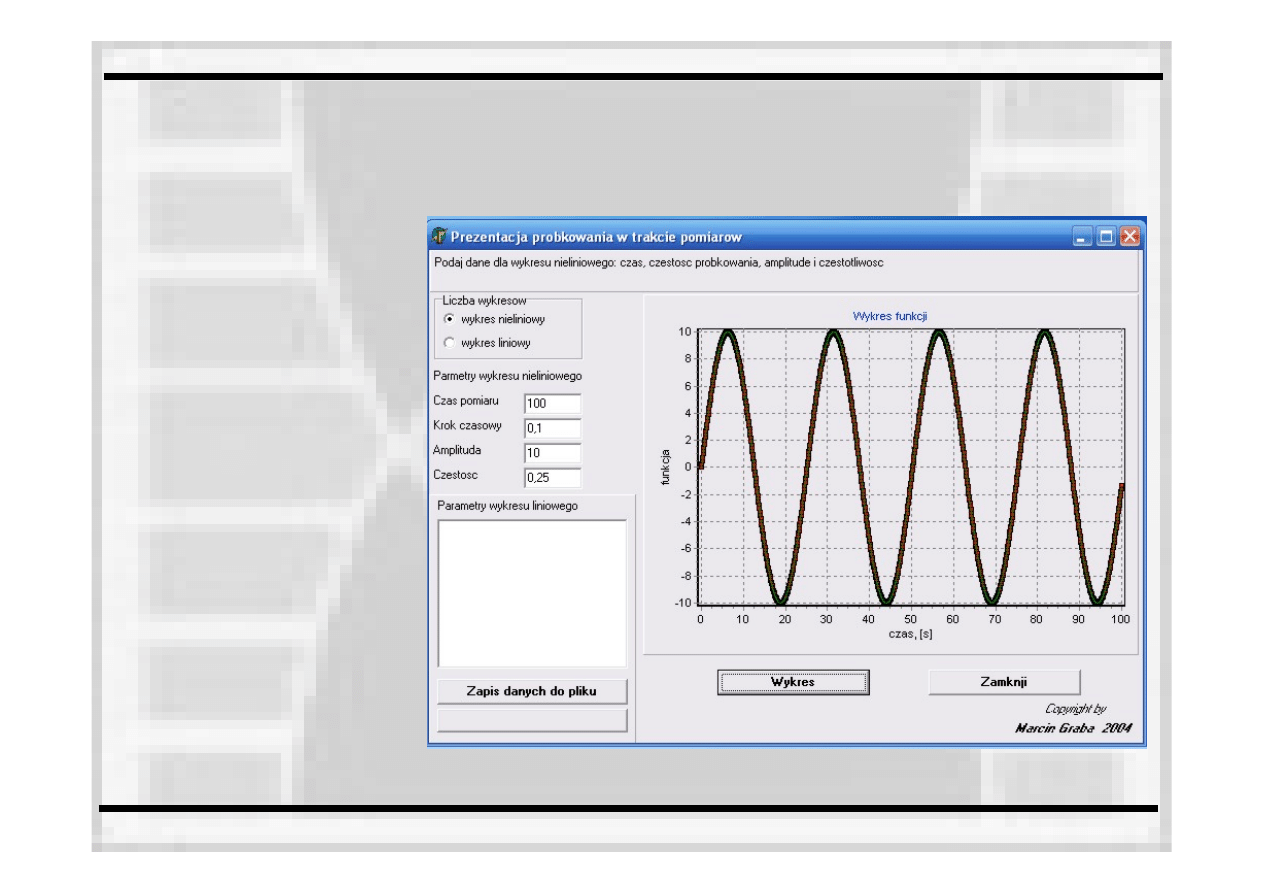1263x893 pixels.
Task: Click the "czas, [s]" x-axis label
Action: [910, 634]
